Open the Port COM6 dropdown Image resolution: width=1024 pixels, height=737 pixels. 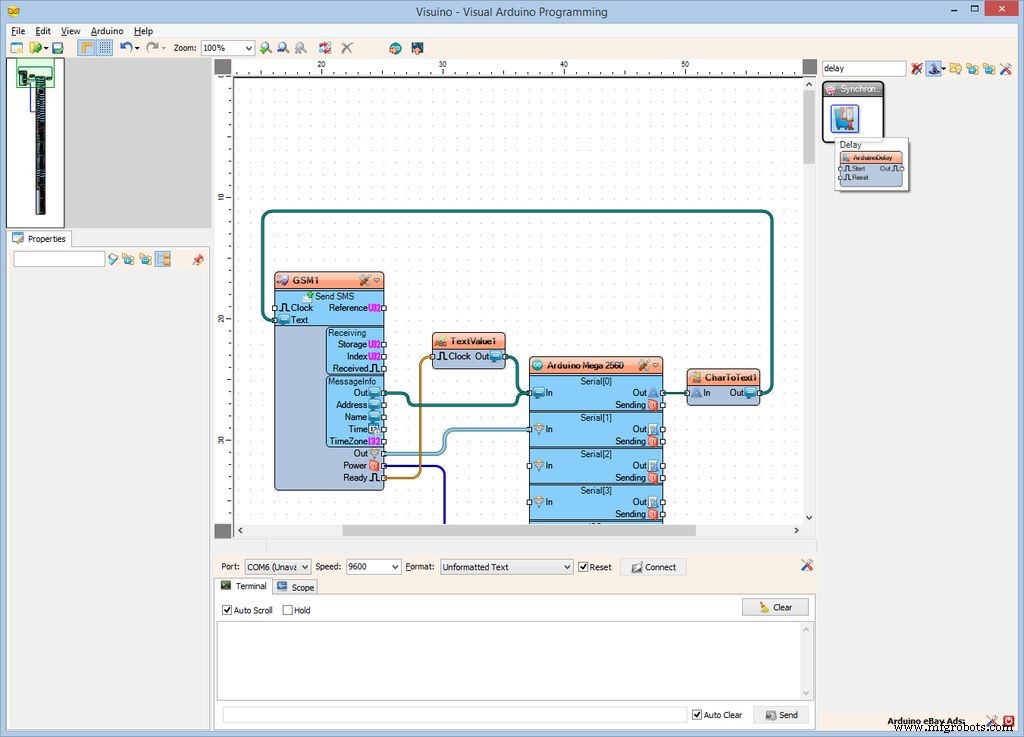[x=278, y=567]
